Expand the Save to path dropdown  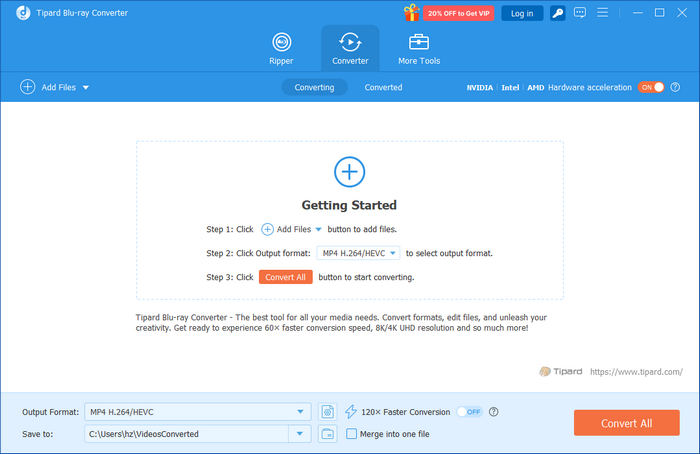pyautogui.click(x=300, y=434)
